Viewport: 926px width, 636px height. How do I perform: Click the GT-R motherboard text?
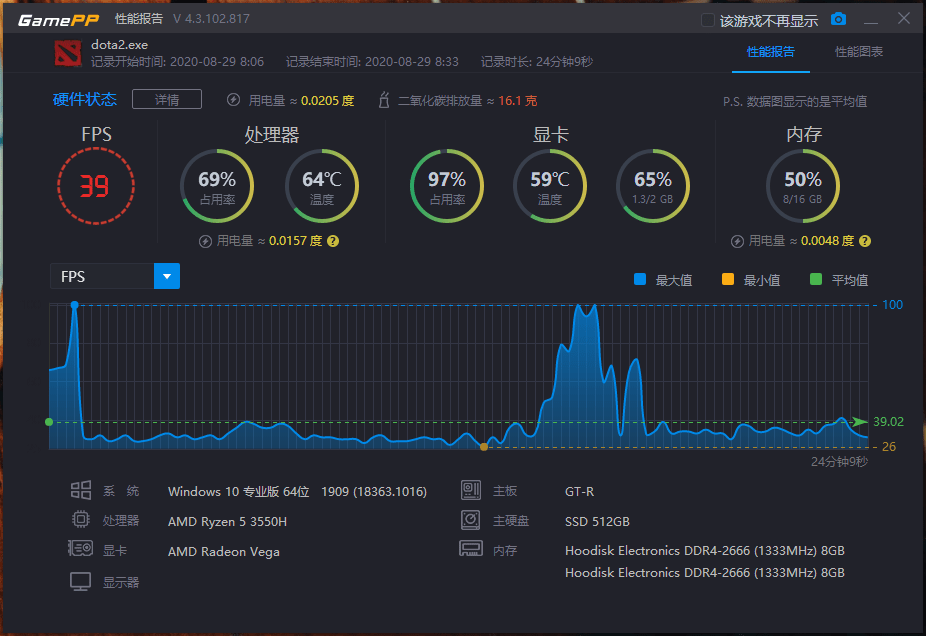[579, 491]
